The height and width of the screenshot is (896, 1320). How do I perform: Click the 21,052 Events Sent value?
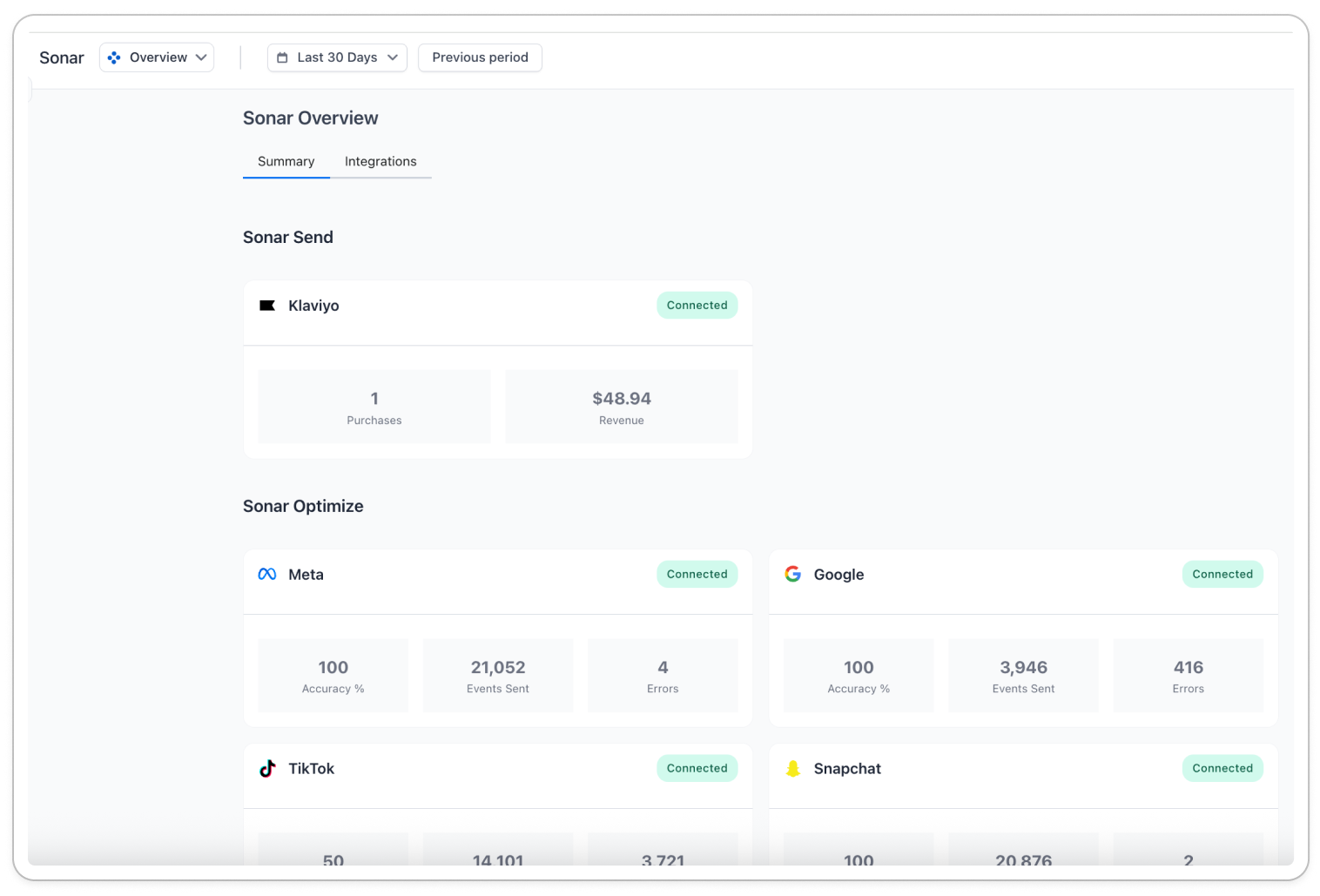[498, 668]
